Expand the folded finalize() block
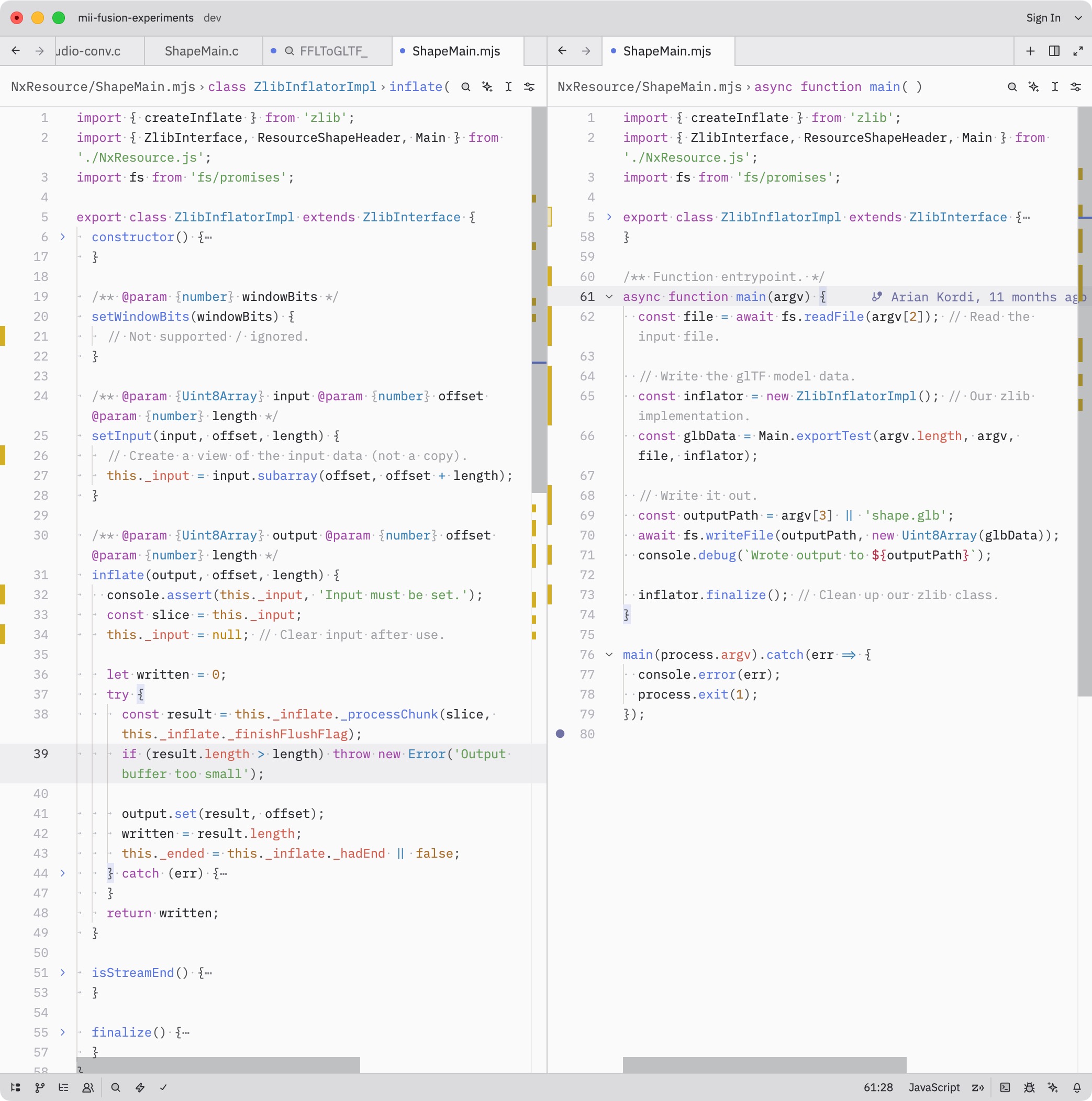The width and height of the screenshot is (1092, 1101). 63,1032
